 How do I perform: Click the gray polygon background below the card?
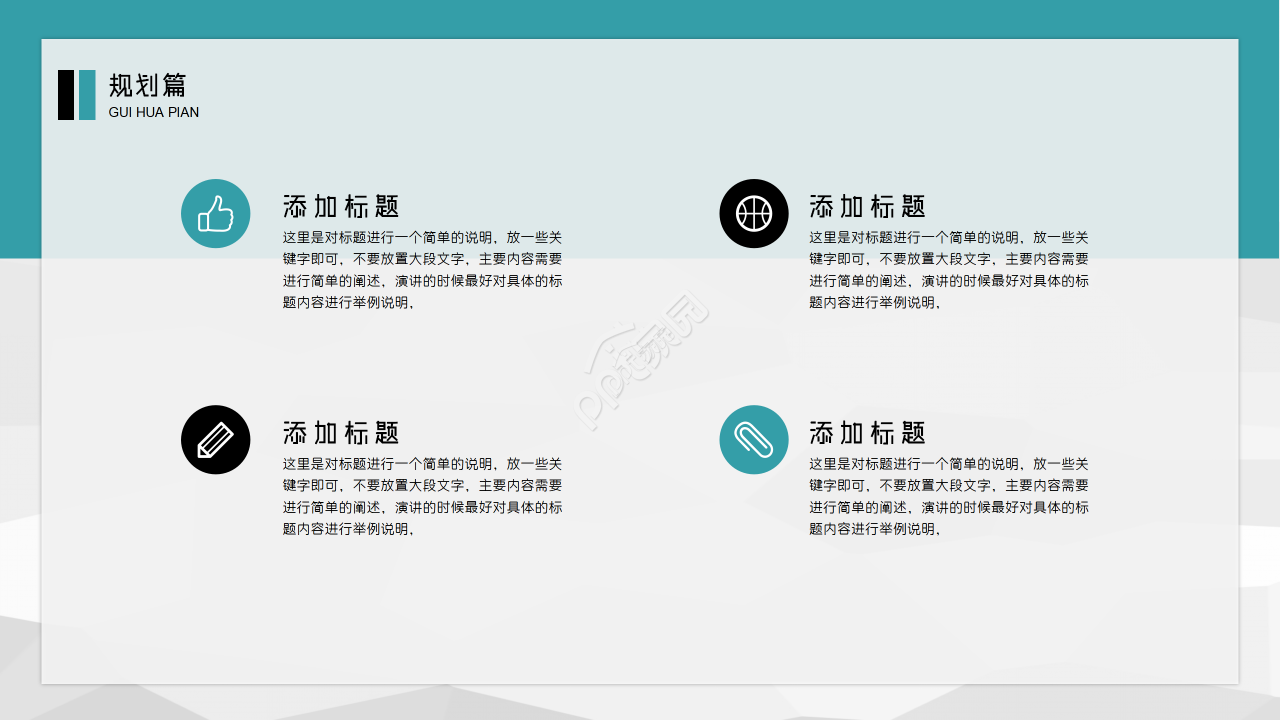pyautogui.click(x=640, y=703)
